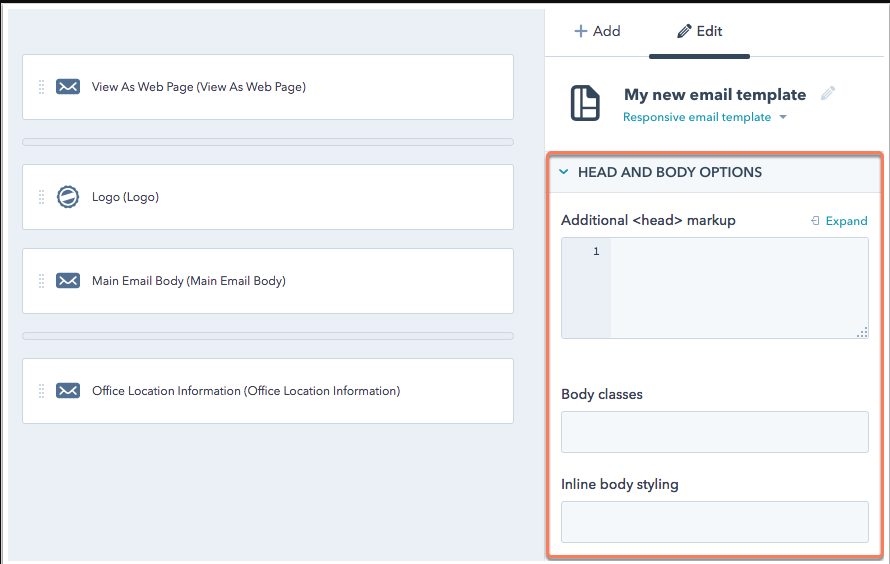Select View As Web Page module
Image resolution: width=890 pixels, height=564 pixels.
(x=268, y=87)
